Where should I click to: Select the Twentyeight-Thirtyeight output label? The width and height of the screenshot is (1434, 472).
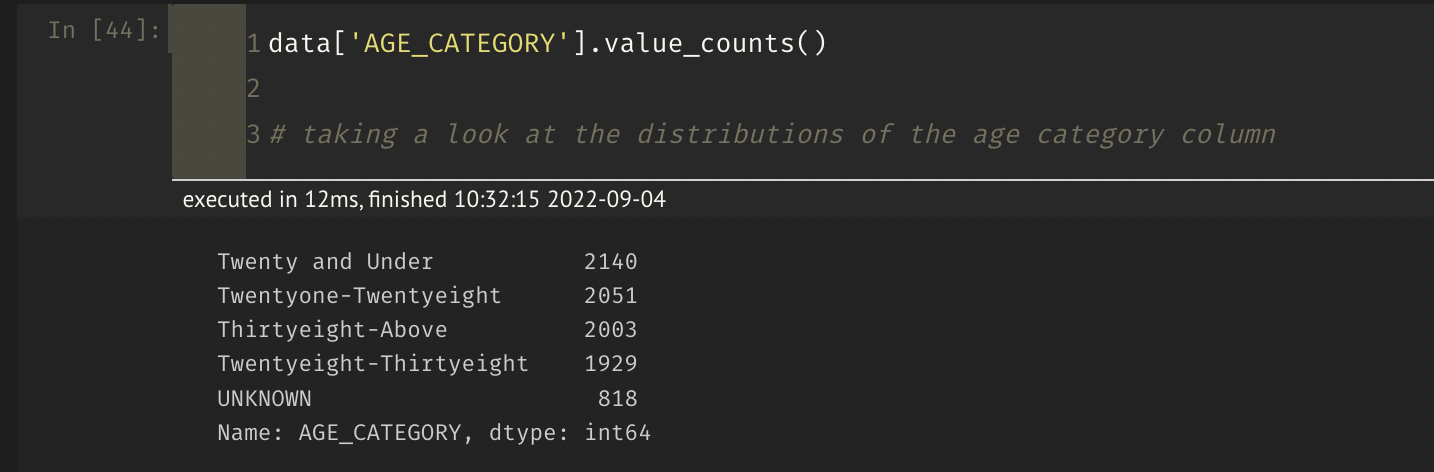(x=373, y=364)
